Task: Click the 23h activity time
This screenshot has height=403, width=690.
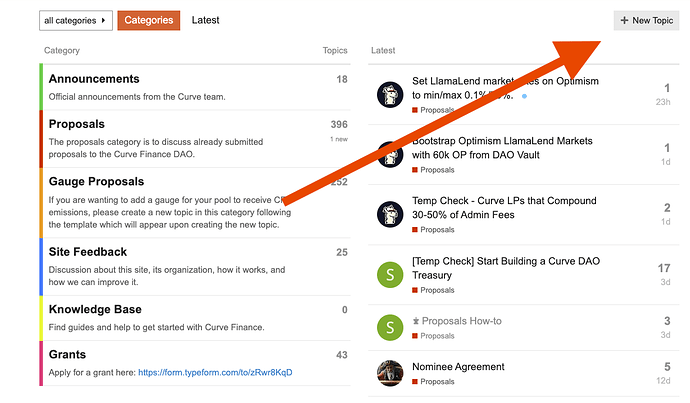Action: click(x=663, y=102)
